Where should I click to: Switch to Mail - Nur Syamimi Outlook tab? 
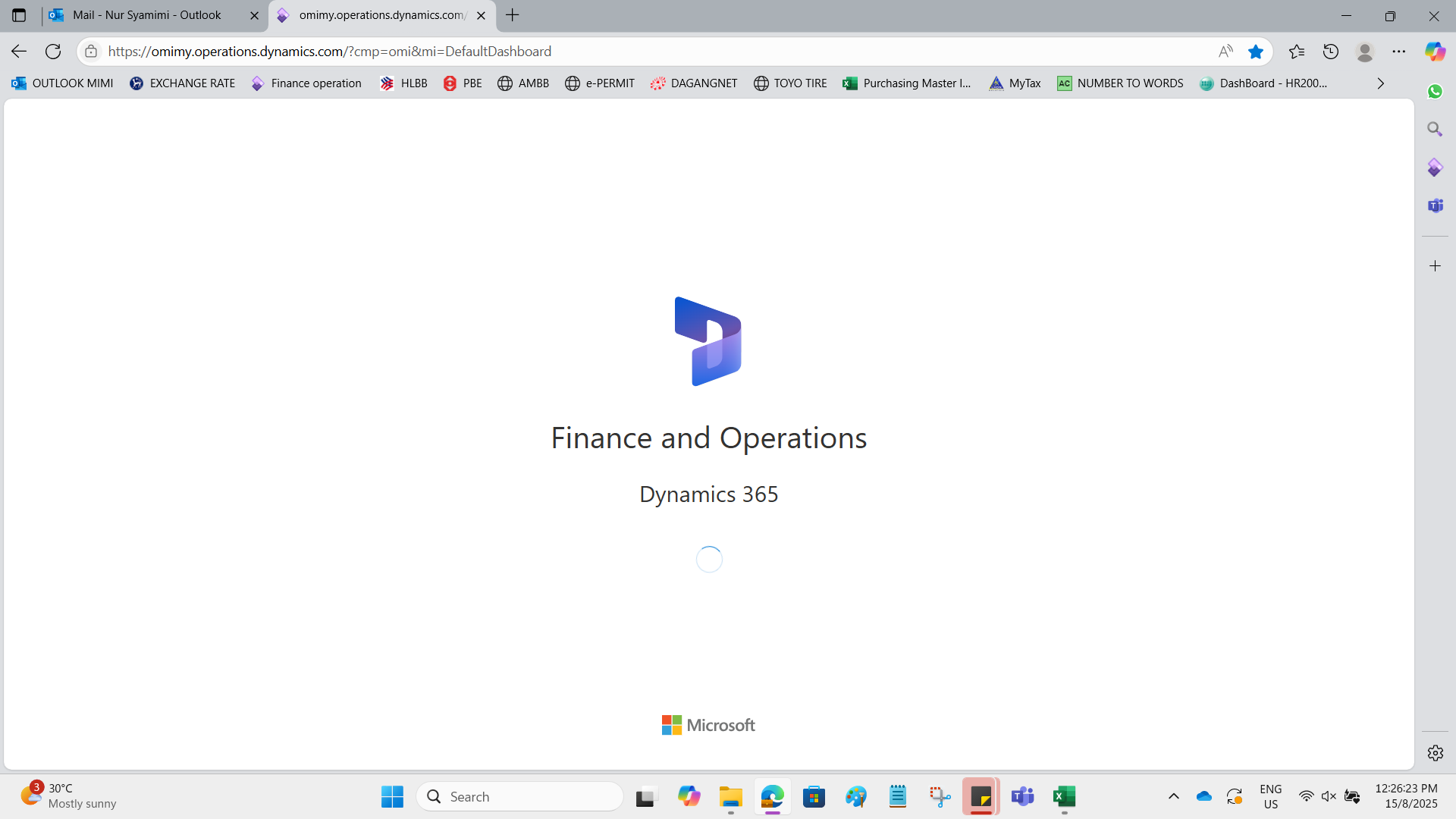(x=148, y=15)
